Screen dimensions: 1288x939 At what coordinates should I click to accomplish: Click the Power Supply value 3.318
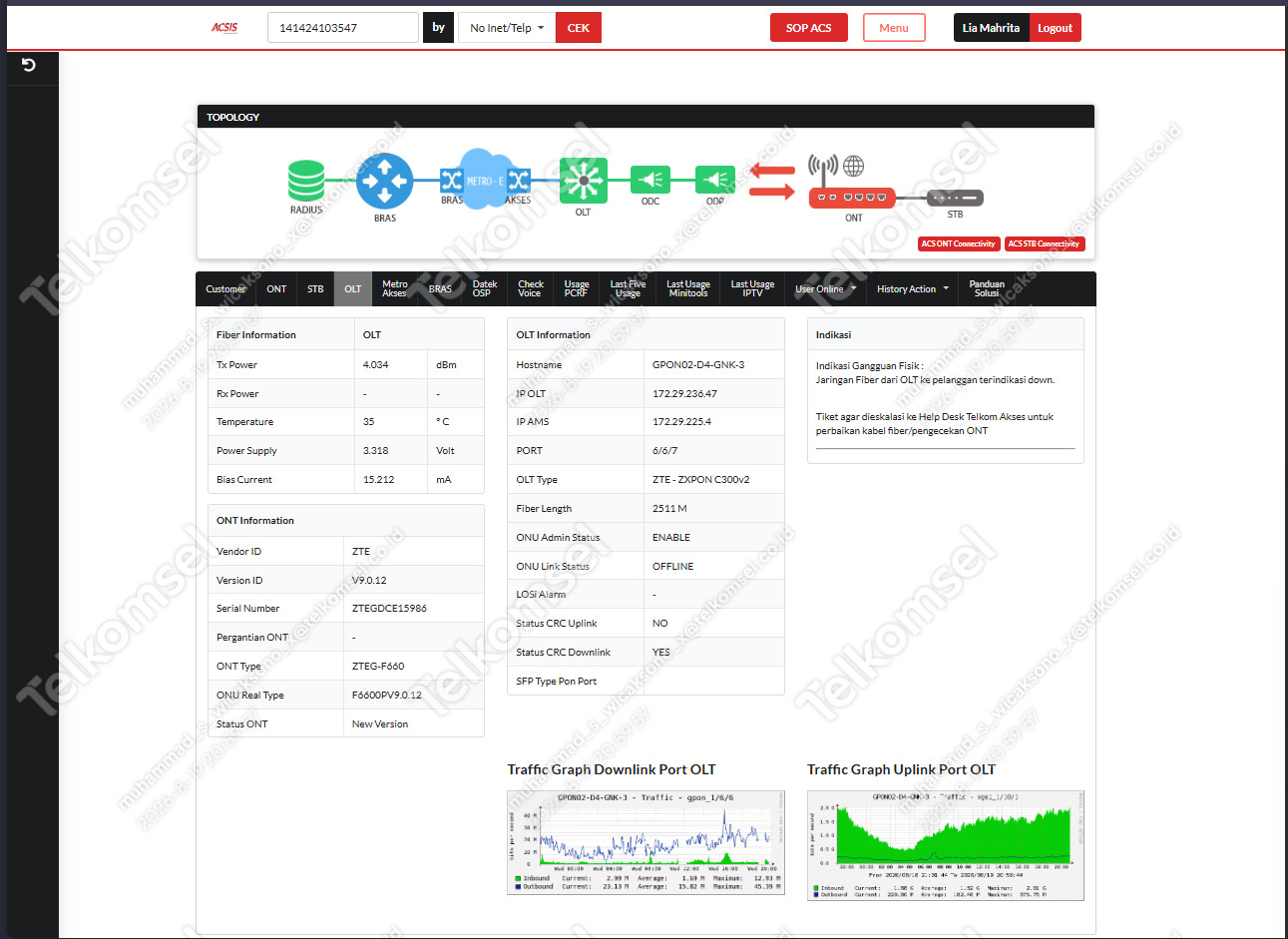(x=376, y=451)
